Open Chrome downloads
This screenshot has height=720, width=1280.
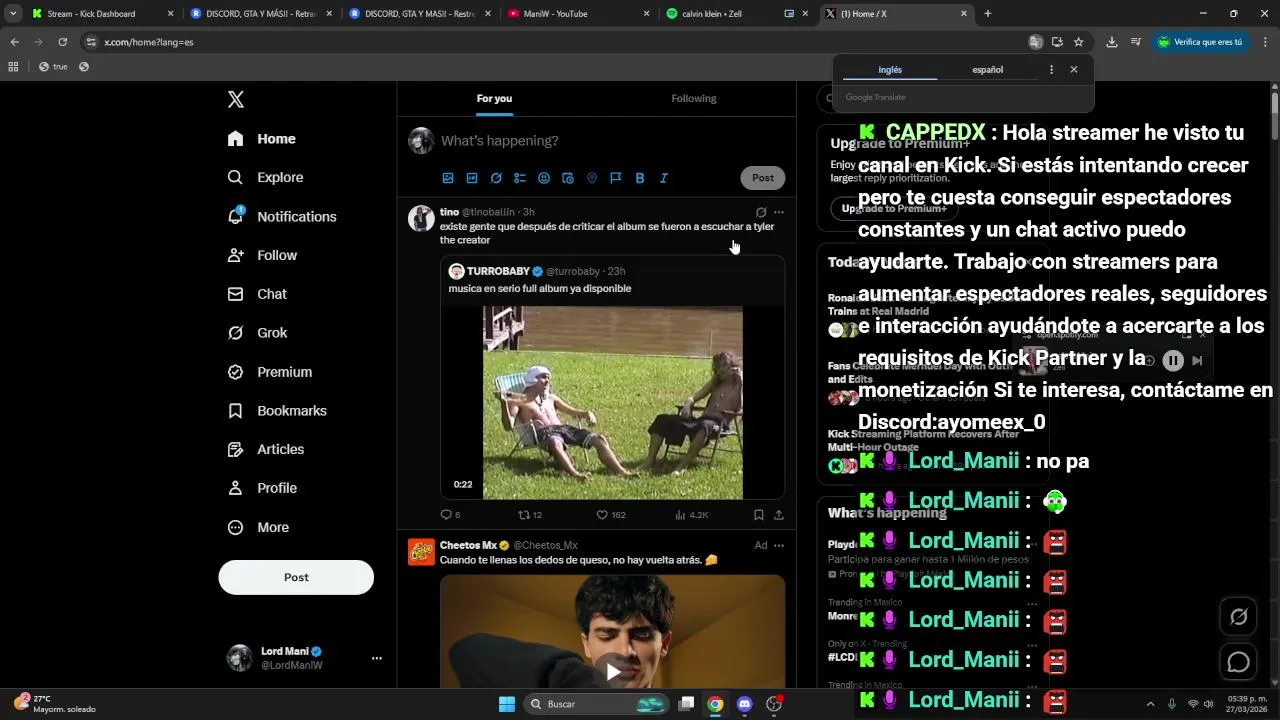pos(1112,42)
